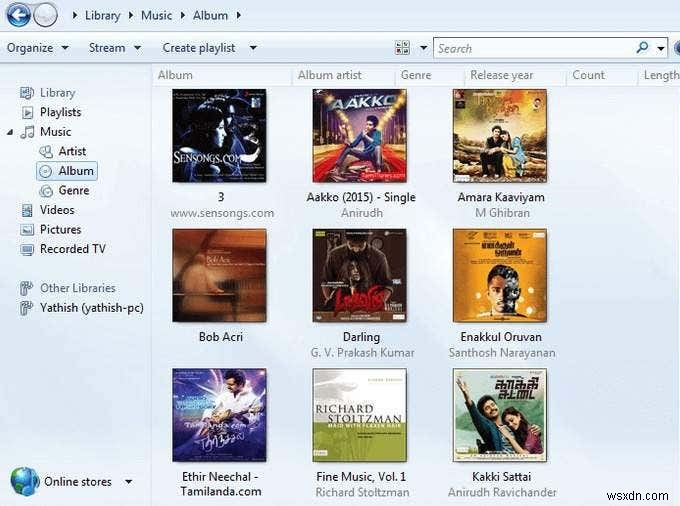Click inside the Search input field

coord(533,48)
